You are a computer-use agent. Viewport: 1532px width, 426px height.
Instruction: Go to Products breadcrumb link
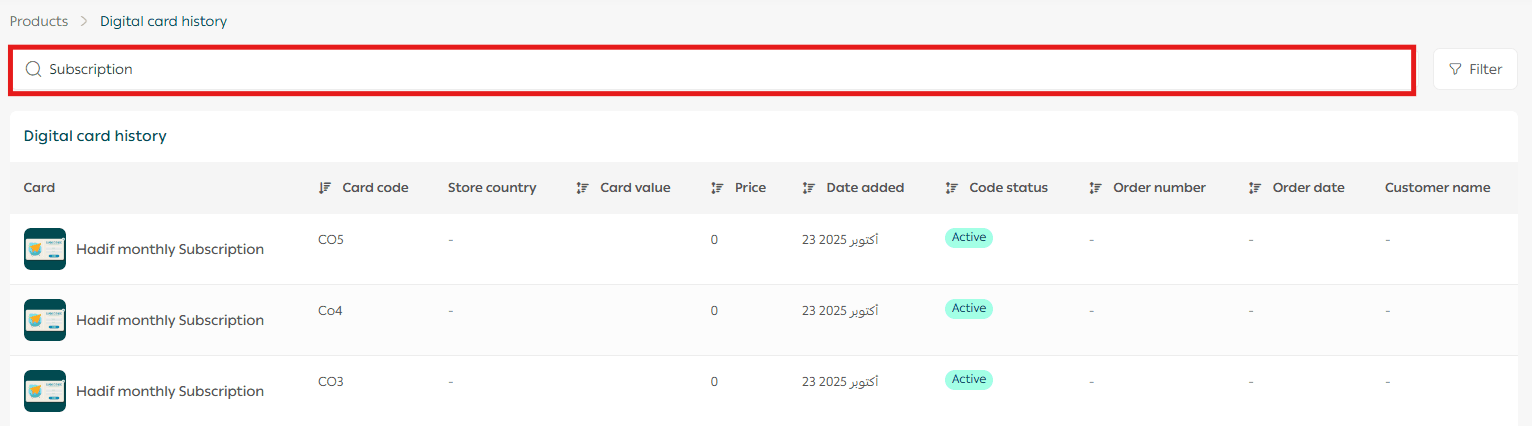(39, 21)
